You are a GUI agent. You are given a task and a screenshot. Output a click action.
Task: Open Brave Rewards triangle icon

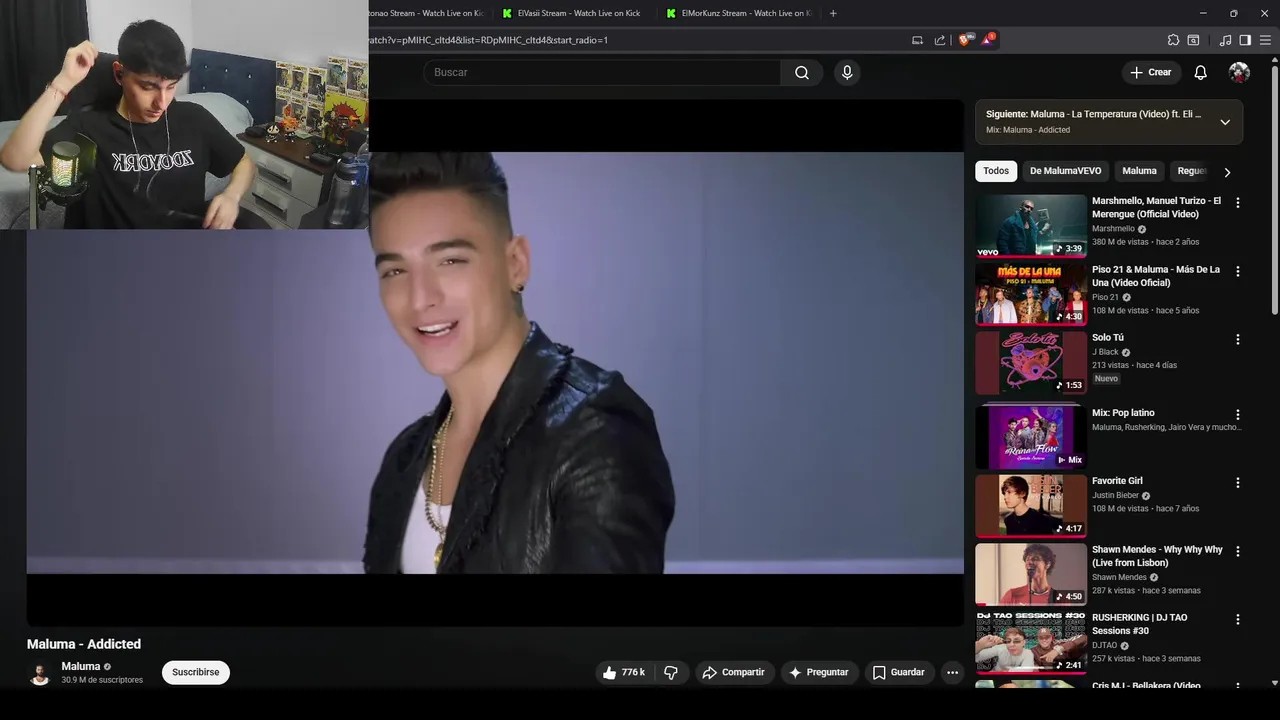coord(988,40)
